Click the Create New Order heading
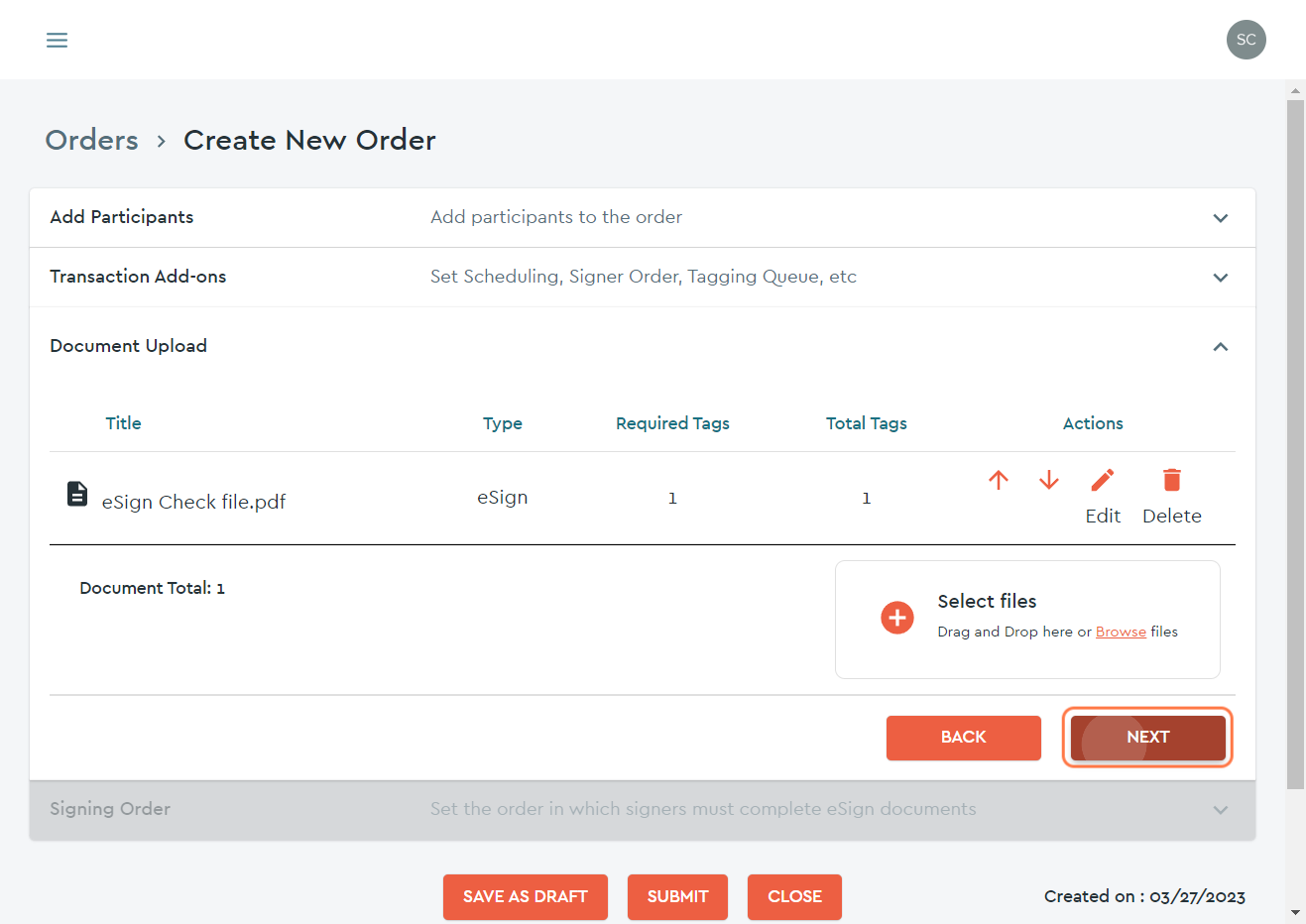 coord(309,140)
